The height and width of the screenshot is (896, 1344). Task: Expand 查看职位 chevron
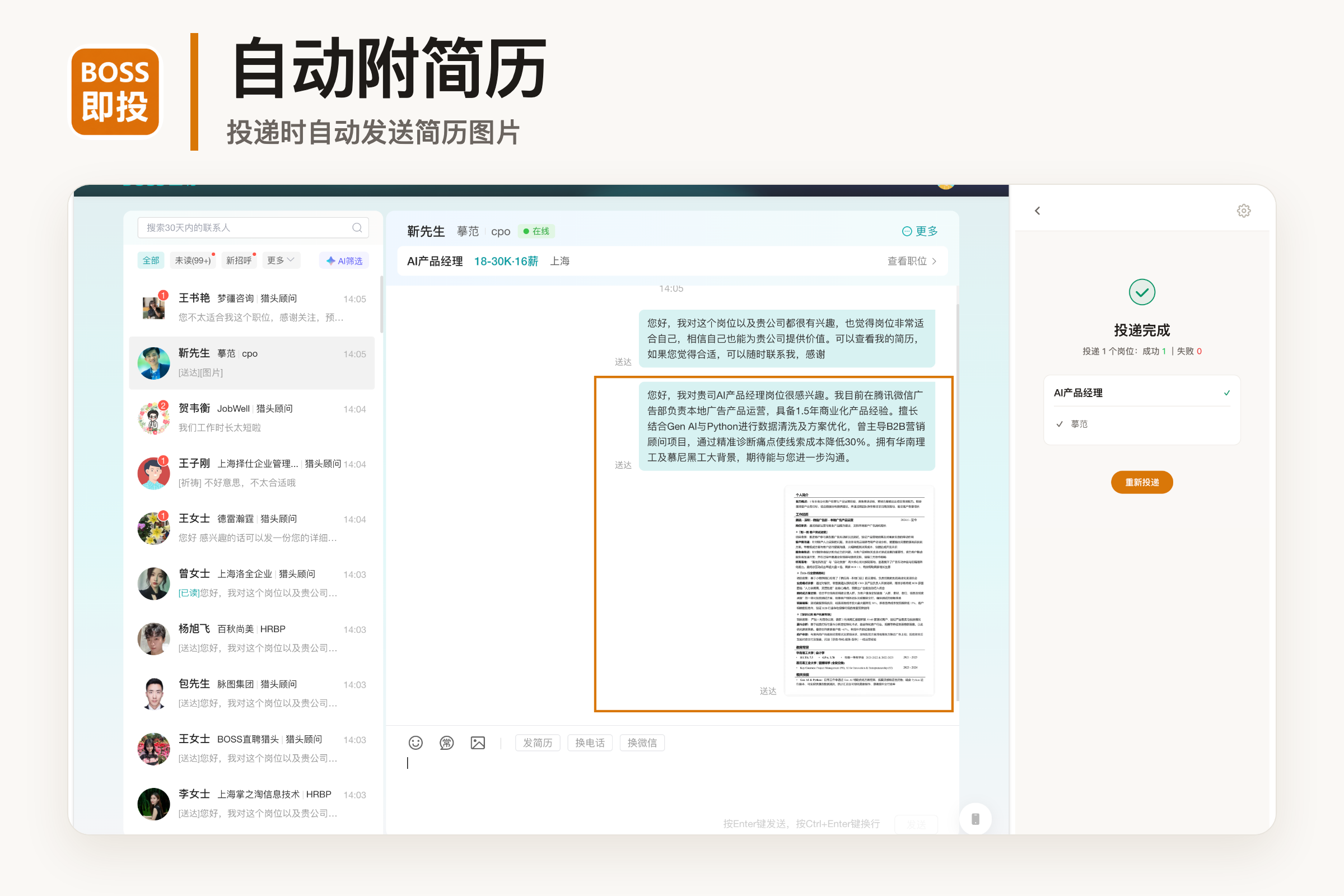coord(934,261)
